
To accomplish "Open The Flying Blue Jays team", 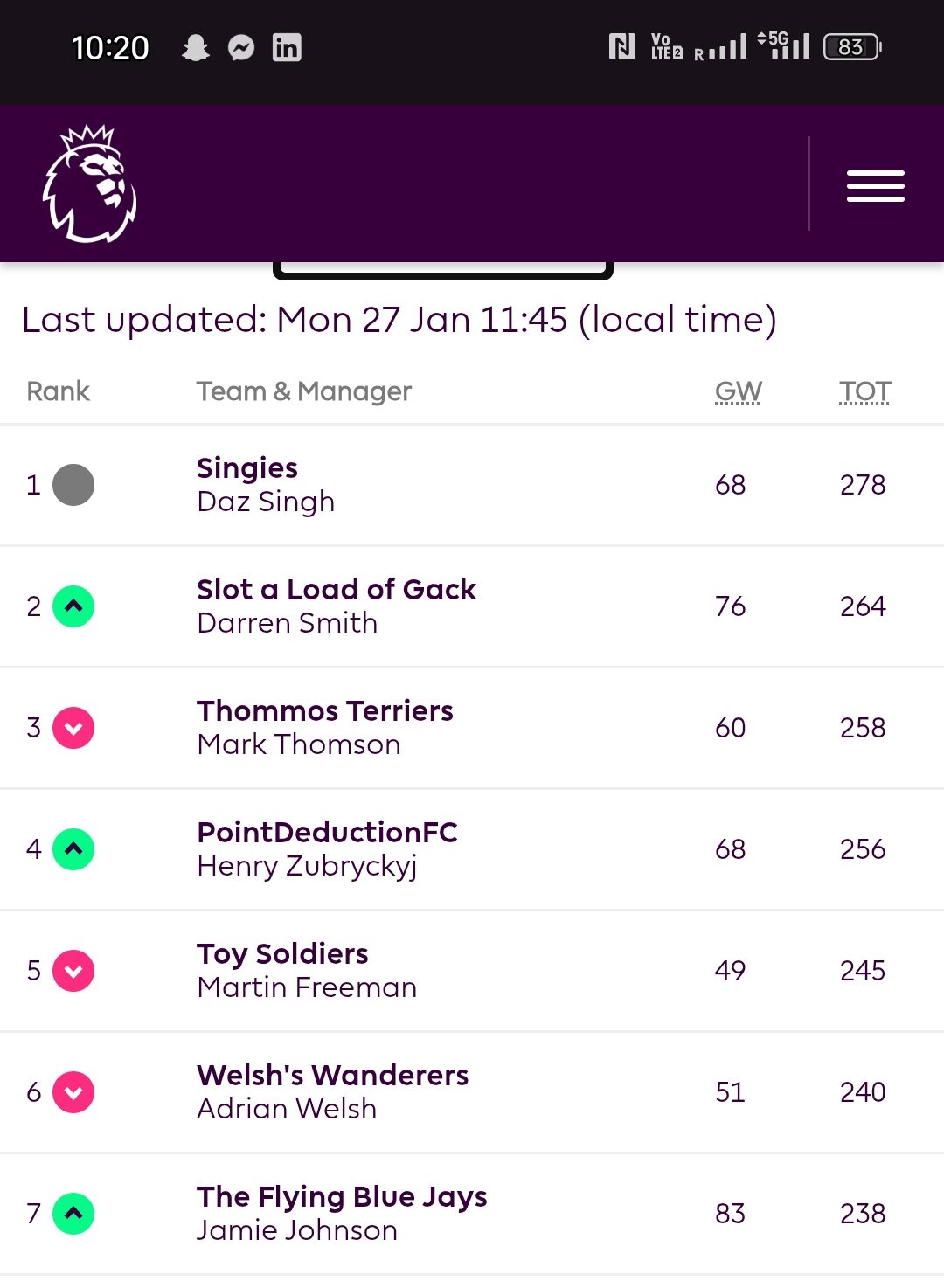I will (x=342, y=1197).
